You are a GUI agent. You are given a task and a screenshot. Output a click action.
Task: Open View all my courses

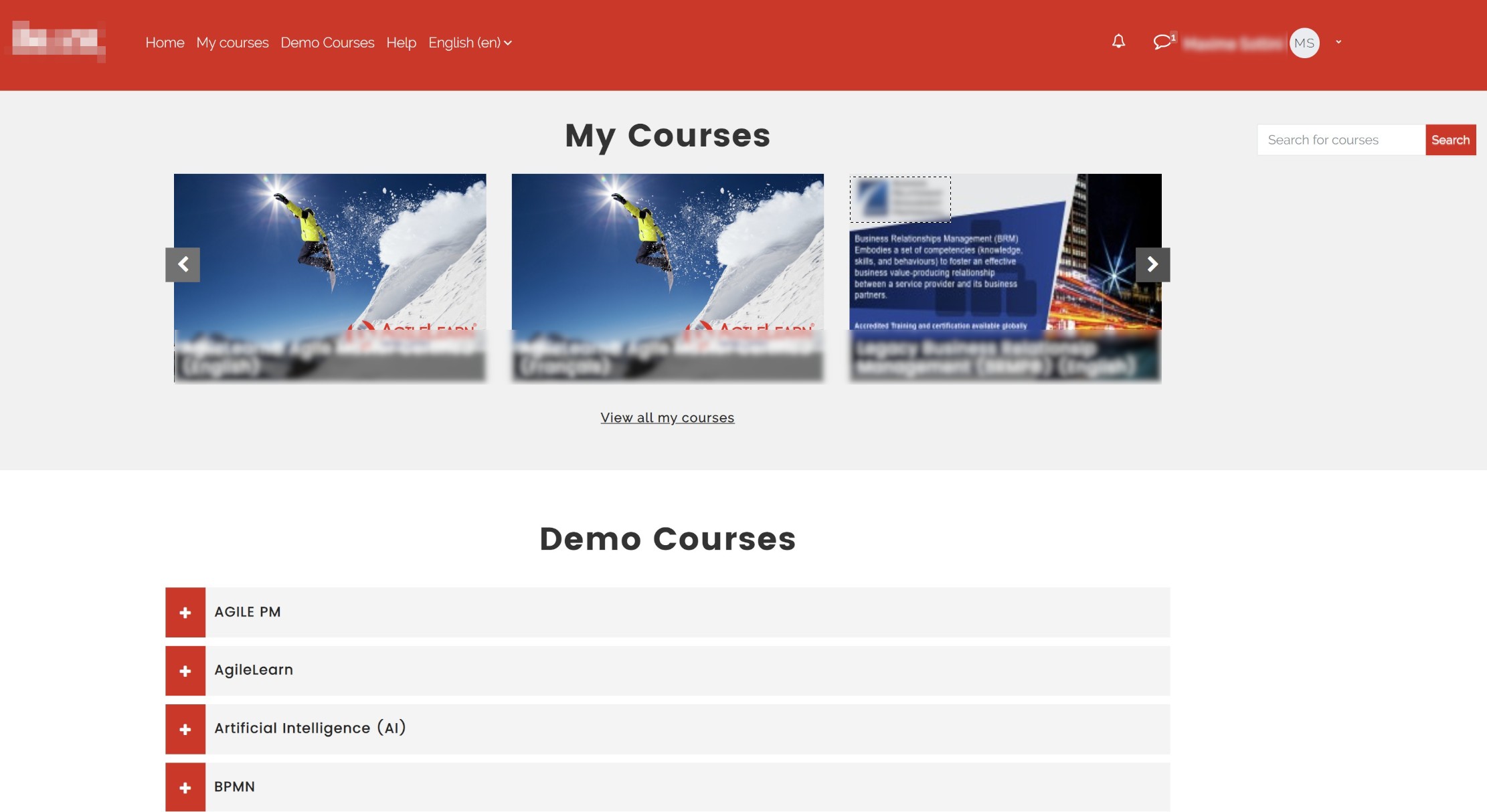coord(667,417)
